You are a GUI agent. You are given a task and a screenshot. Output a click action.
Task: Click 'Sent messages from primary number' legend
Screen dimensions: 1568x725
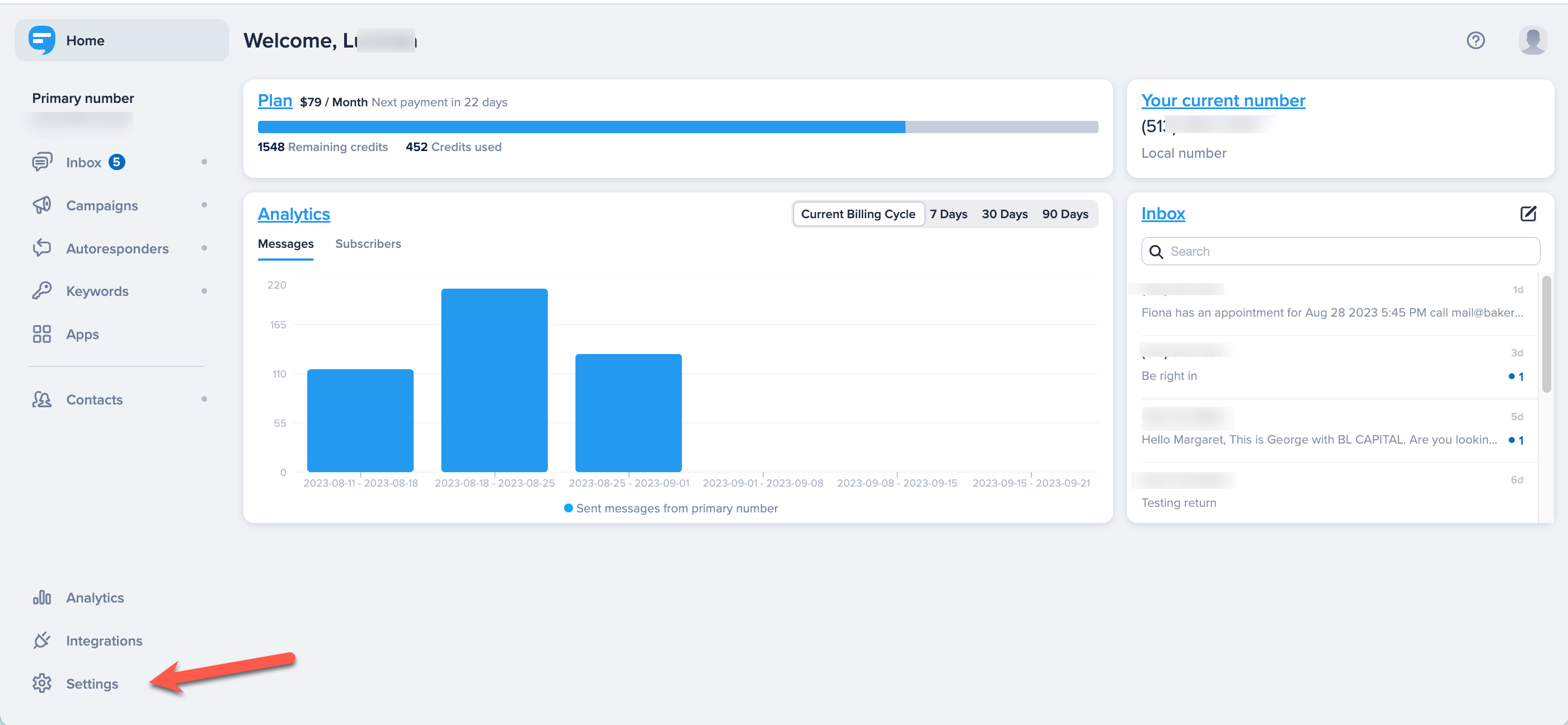click(x=670, y=509)
